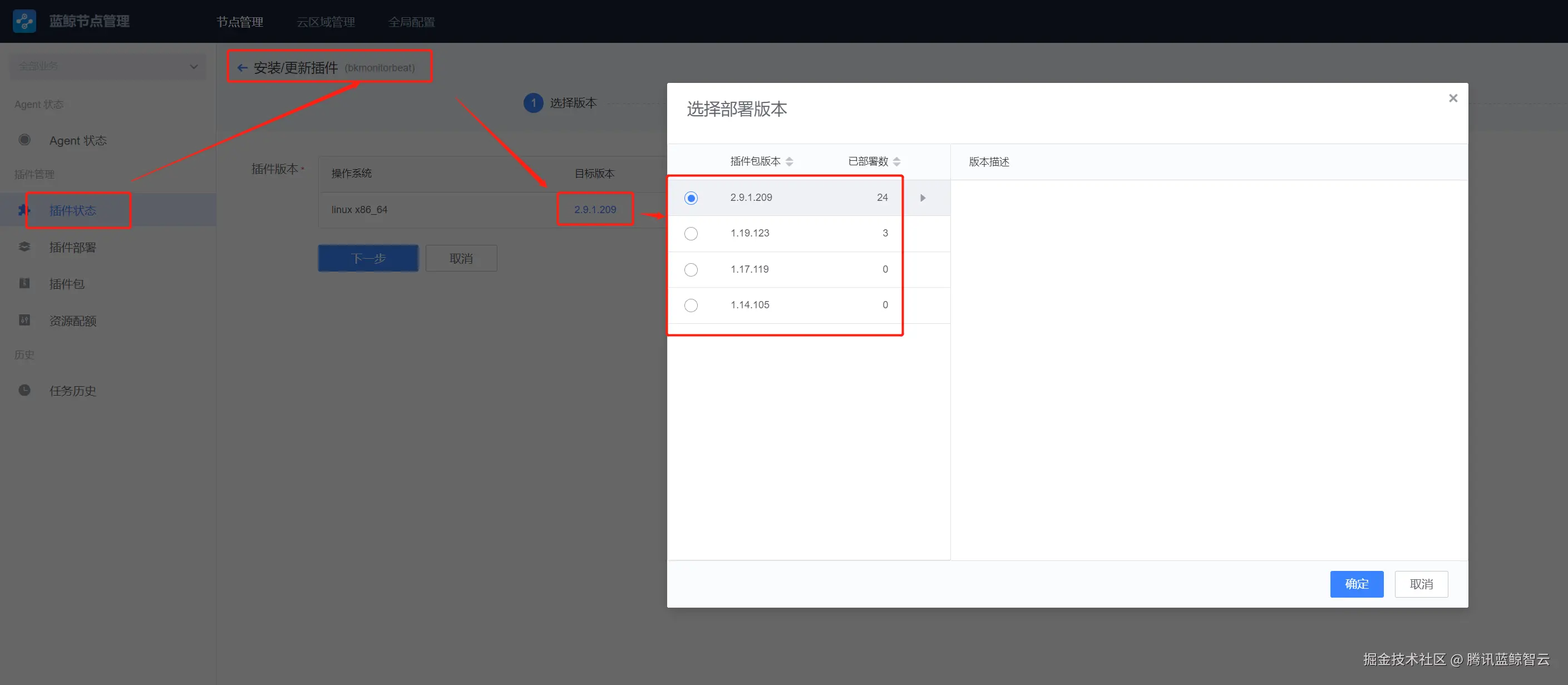The image size is (1568, 685).
Task: Select version 1.14.105 radio button
Action: [691, 305]
